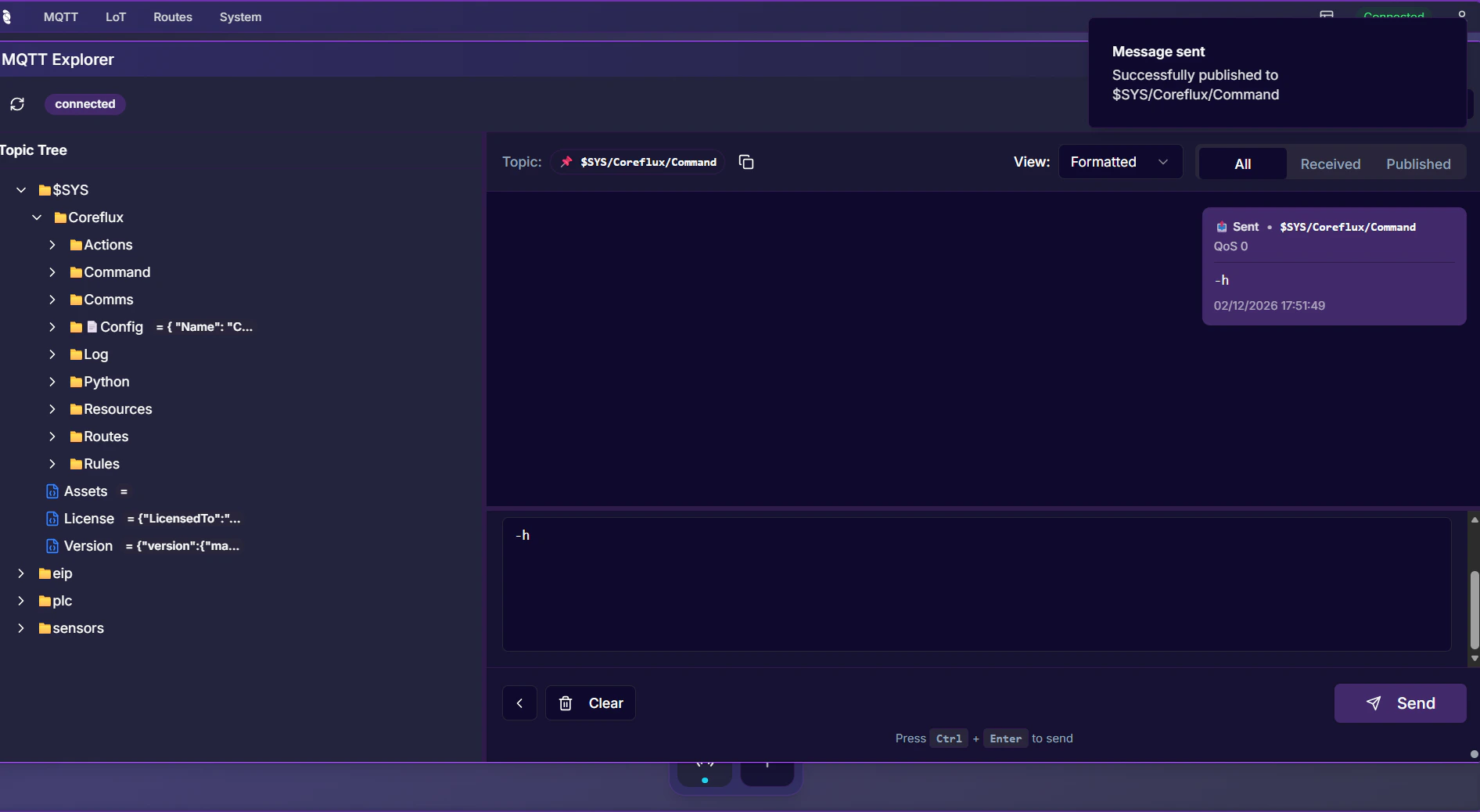Click the License file icon
Image resolution: width=1480 pixels, height=812 pixels.
(x=52, y=519)
